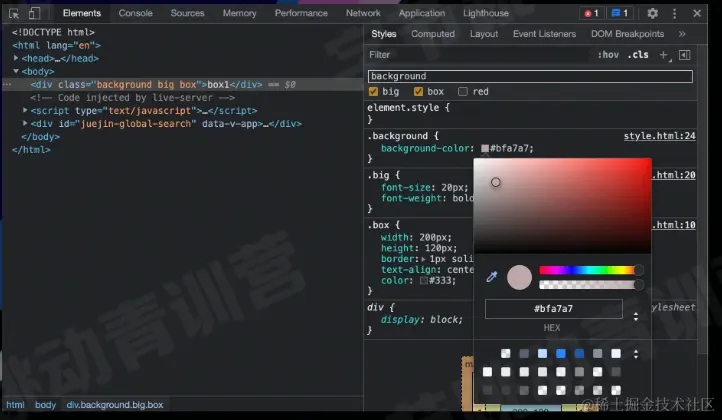
Task: Select the live-server comment node
Action: [x=133, y=98]
